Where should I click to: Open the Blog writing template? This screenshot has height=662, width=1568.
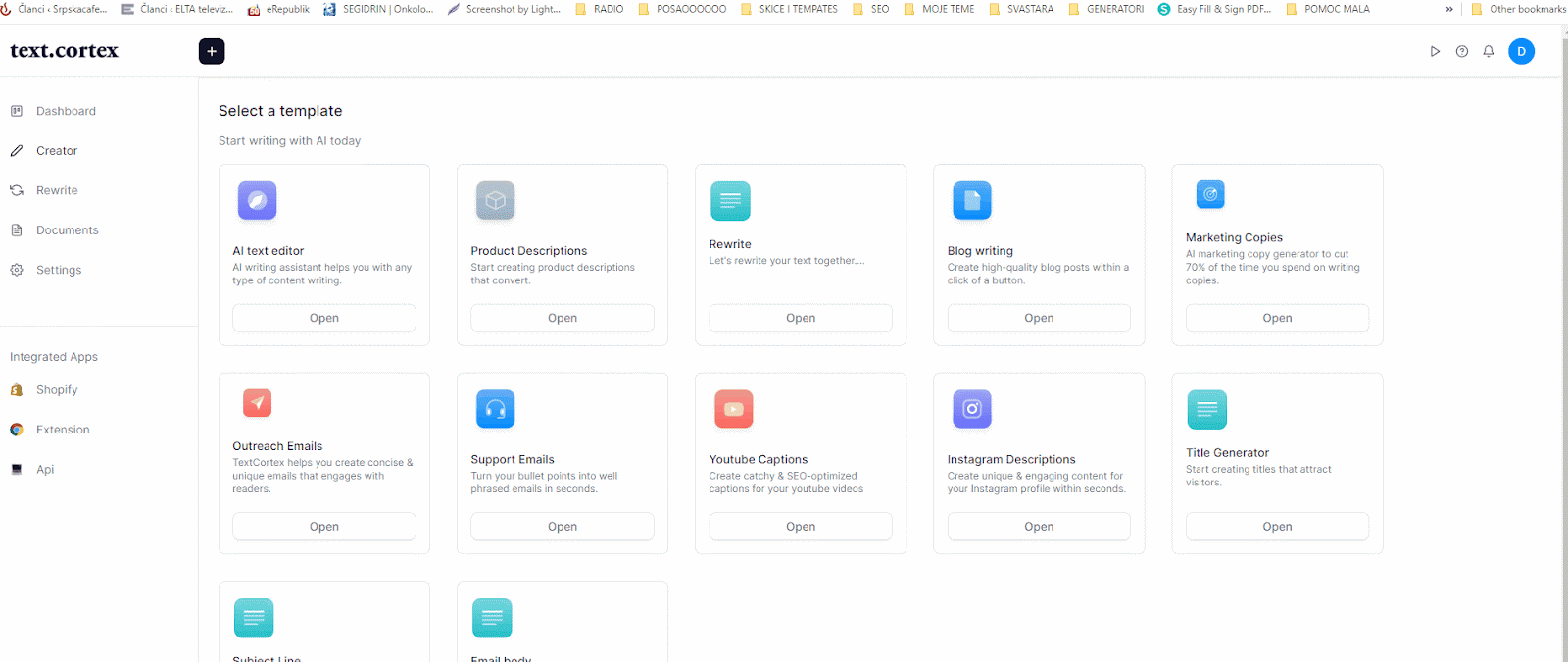click(1038, 318)
